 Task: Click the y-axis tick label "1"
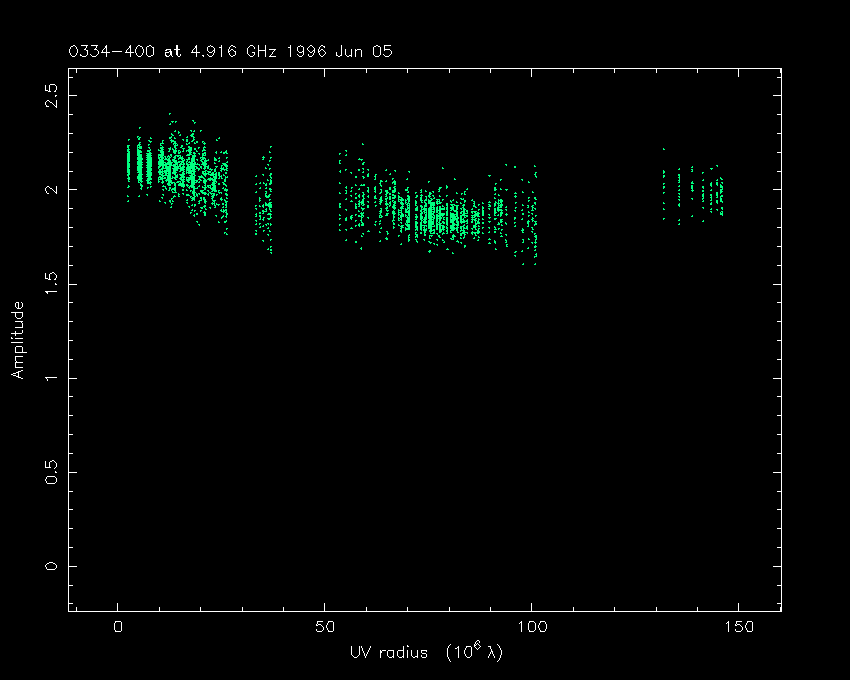point(54,378)
